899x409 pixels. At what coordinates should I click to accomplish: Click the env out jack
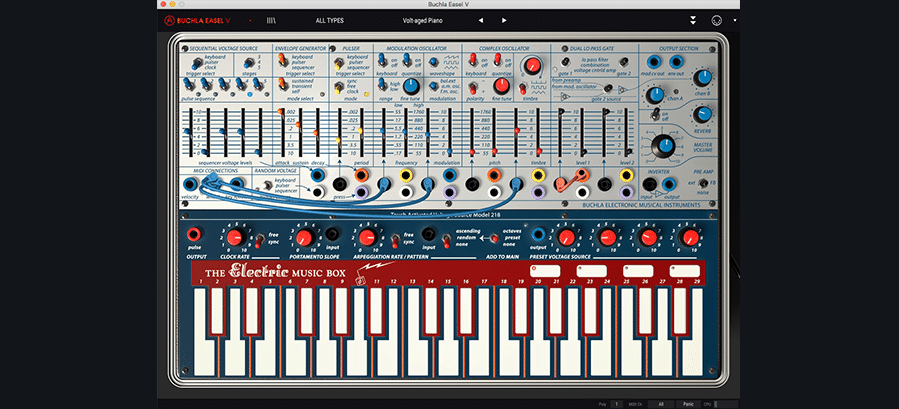click(x=677, y=62)
